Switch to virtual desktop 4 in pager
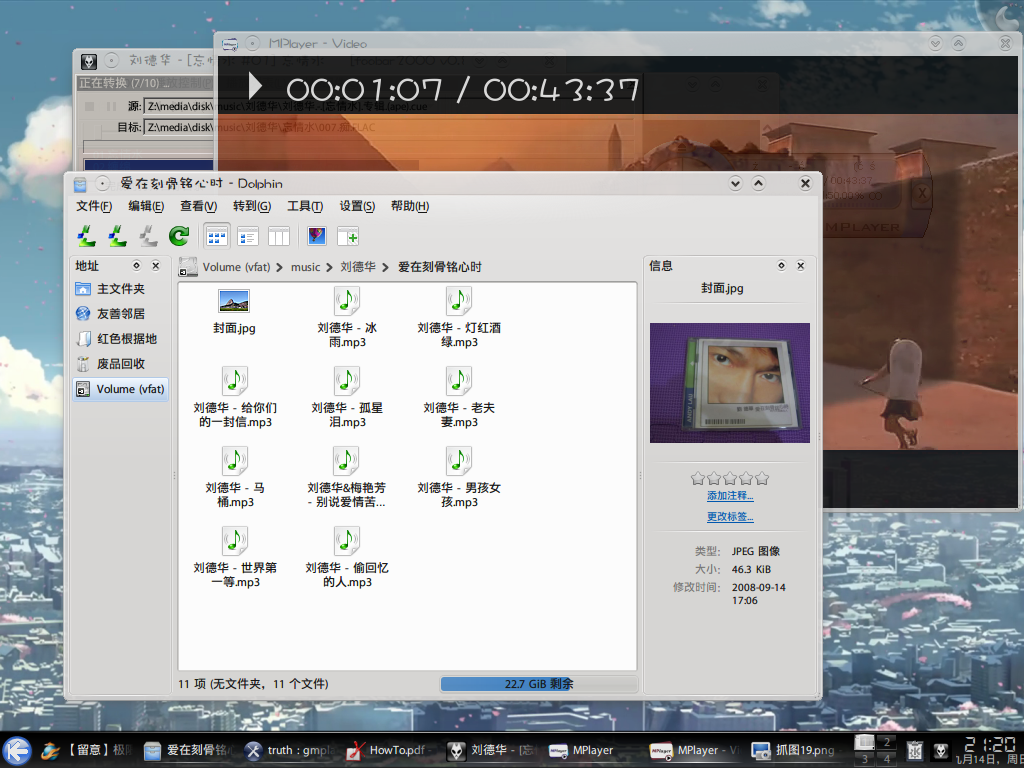 click(x=886, y=759)
